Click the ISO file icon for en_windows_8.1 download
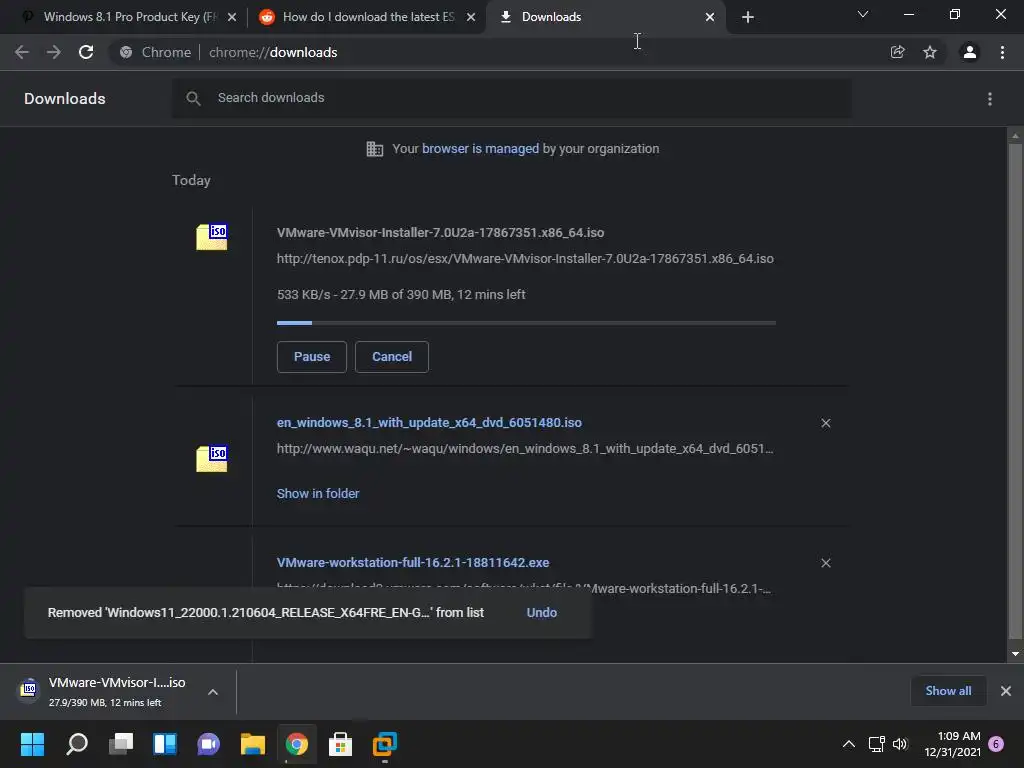 tap(212, 458)
